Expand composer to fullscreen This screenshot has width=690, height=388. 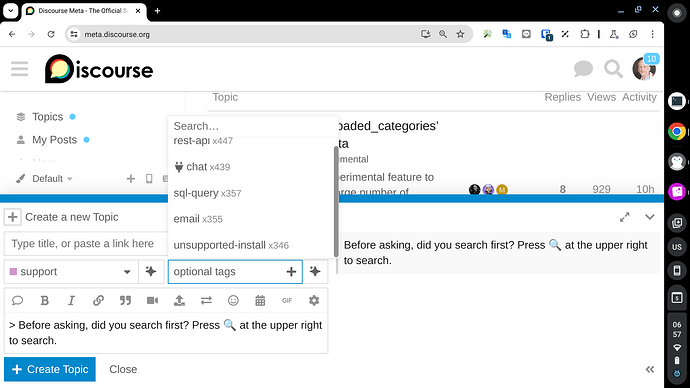[x=624, y=217]
